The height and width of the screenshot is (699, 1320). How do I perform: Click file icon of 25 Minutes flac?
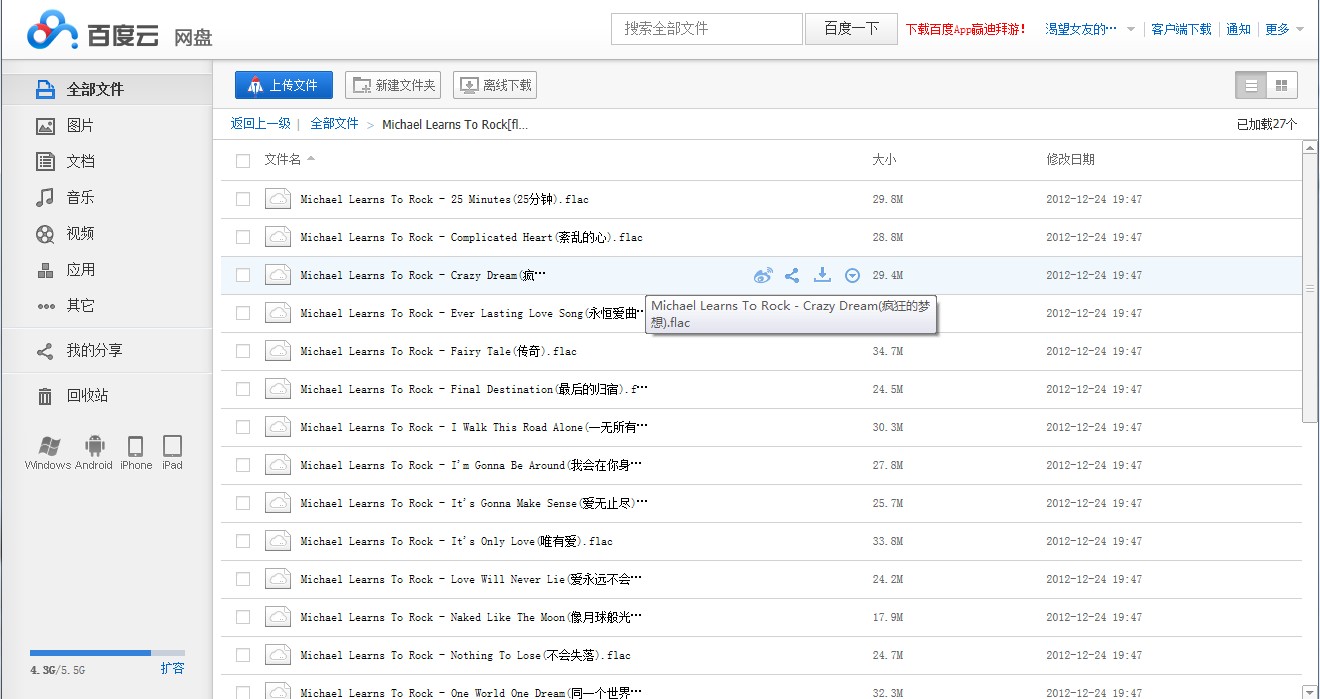click(x=277, y=199)
